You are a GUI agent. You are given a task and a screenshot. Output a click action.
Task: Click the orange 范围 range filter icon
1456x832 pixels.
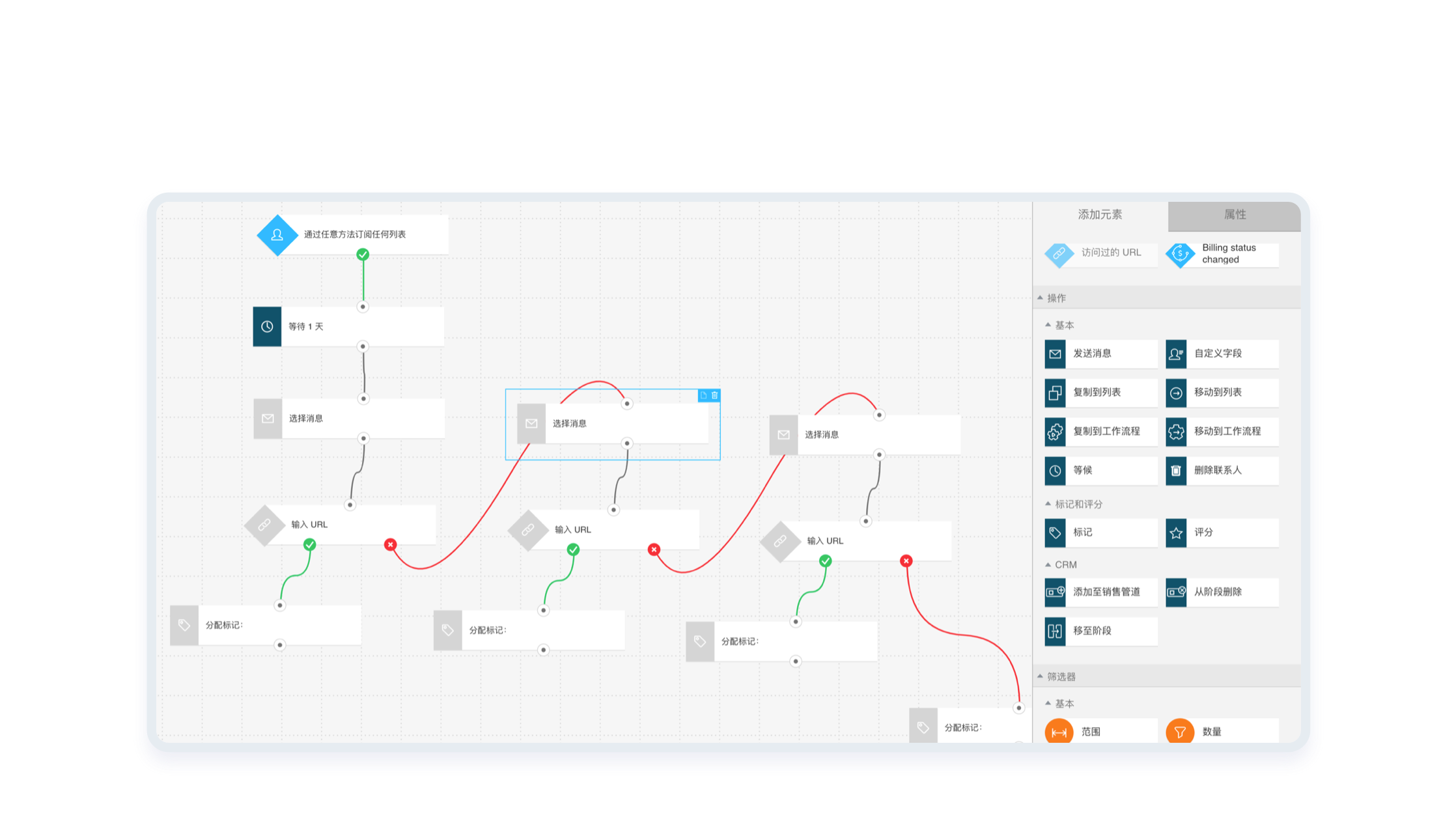click(x=1059, y=732)
